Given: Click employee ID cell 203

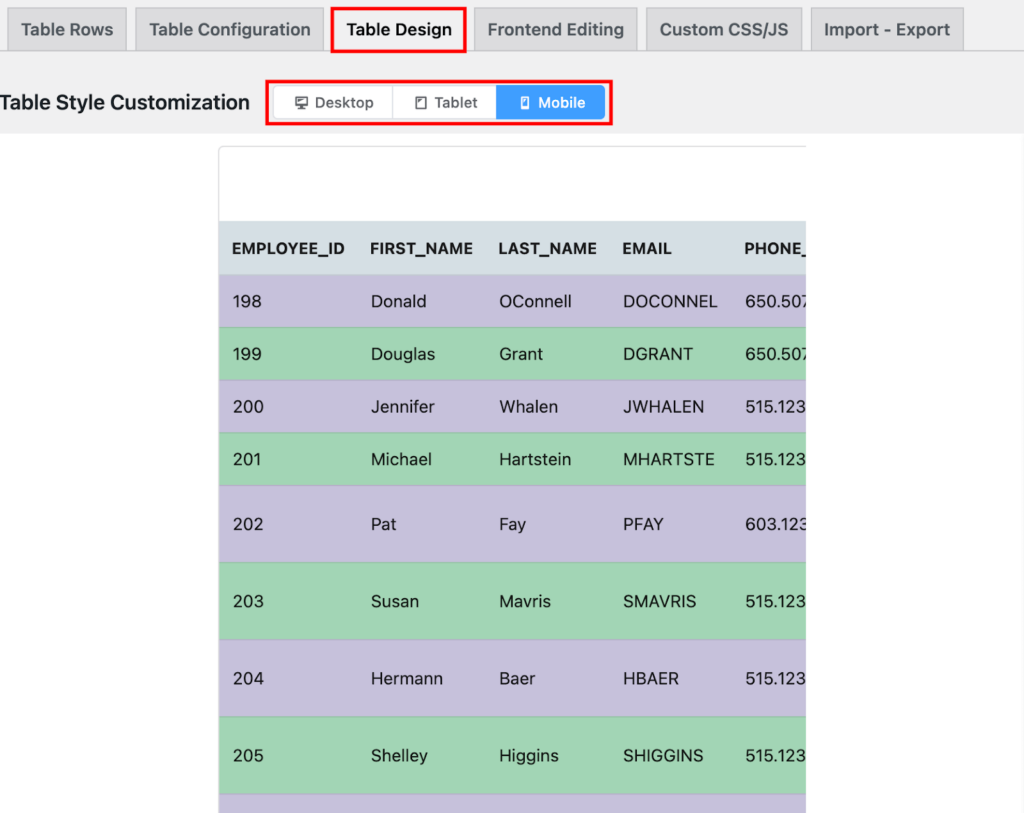Looking at the screenshot, I should coord(248,601).
